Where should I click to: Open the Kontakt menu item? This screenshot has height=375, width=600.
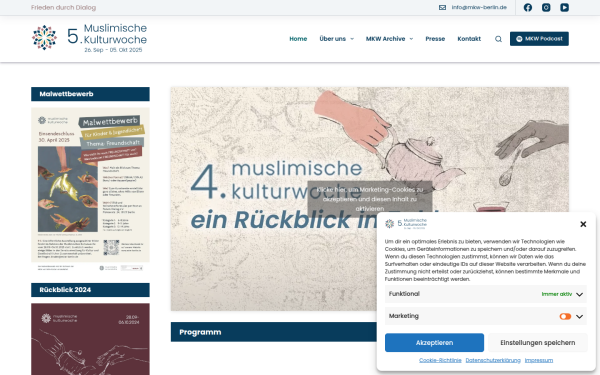[469, 39]
